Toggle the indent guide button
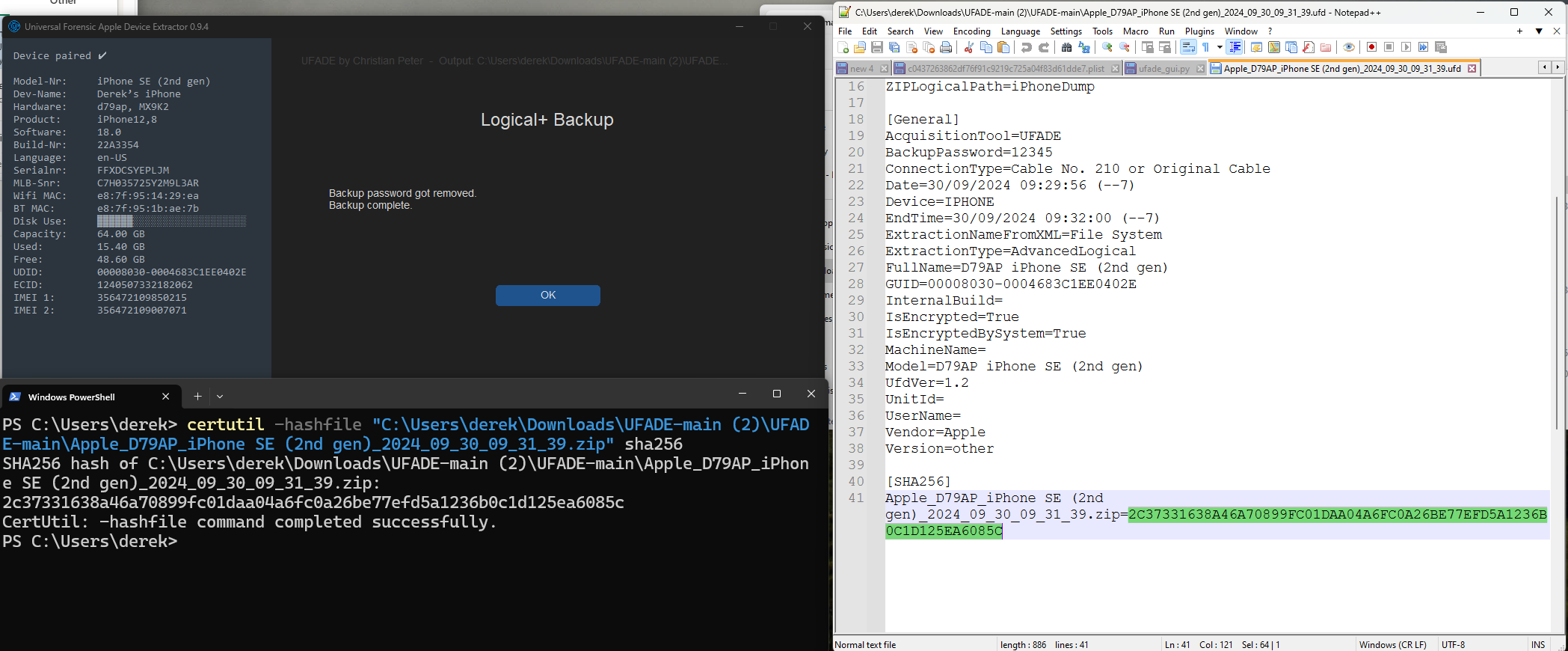Viewport: 1568px width, 651px height. [1235, 47]
